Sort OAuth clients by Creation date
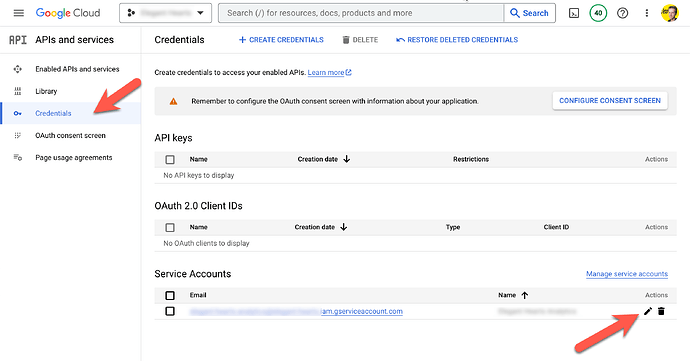 321,227
